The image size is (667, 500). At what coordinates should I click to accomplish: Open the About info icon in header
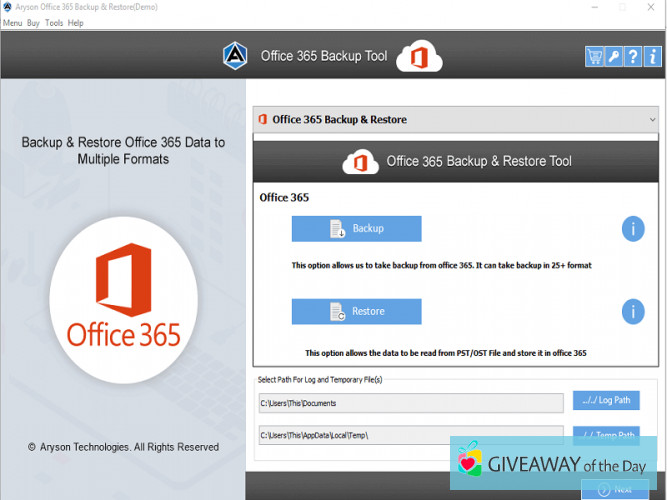click(x=651, y=57)
